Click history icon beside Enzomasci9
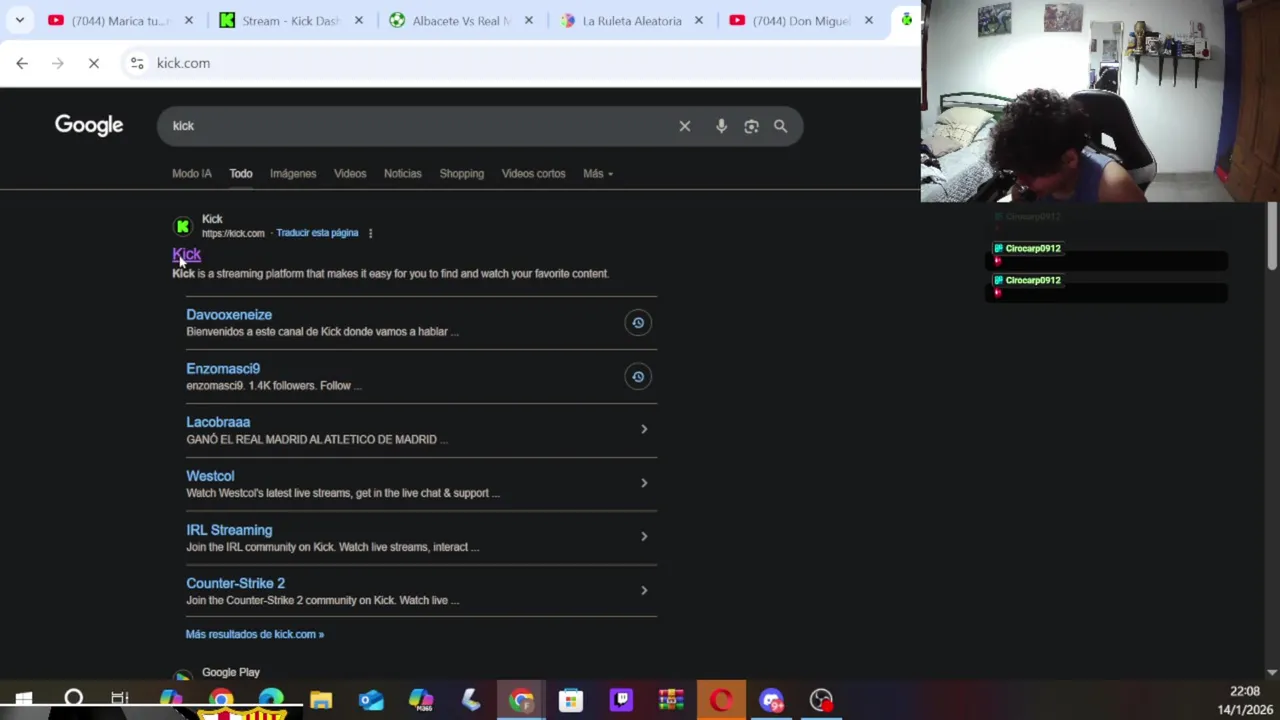The image size is (1280, 720). click(x=638, y=376)
